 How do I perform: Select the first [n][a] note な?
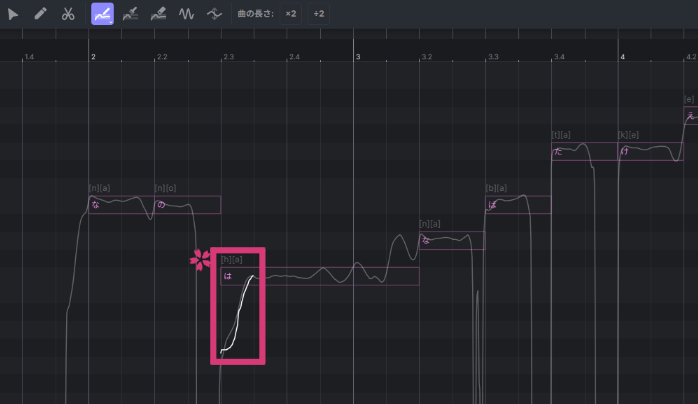120,205
